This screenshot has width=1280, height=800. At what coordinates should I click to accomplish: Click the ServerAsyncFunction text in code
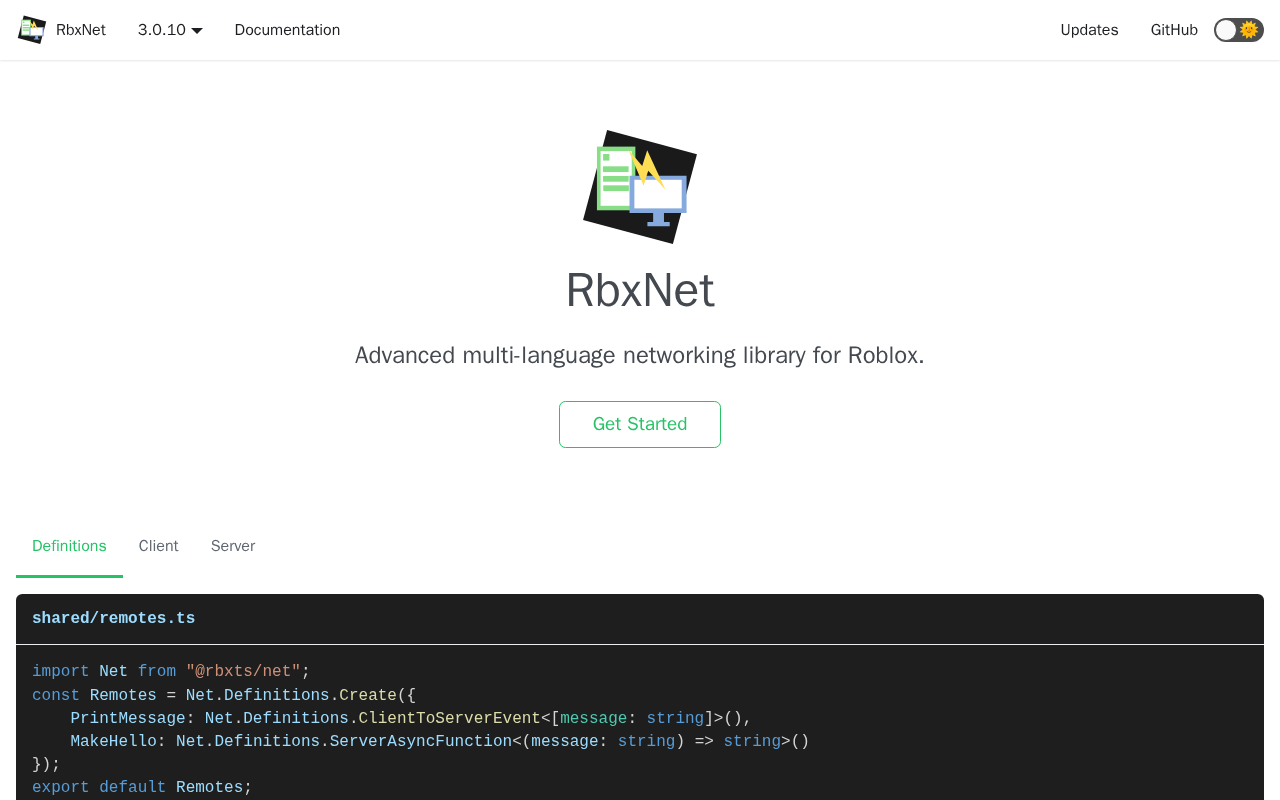[421, 741]
